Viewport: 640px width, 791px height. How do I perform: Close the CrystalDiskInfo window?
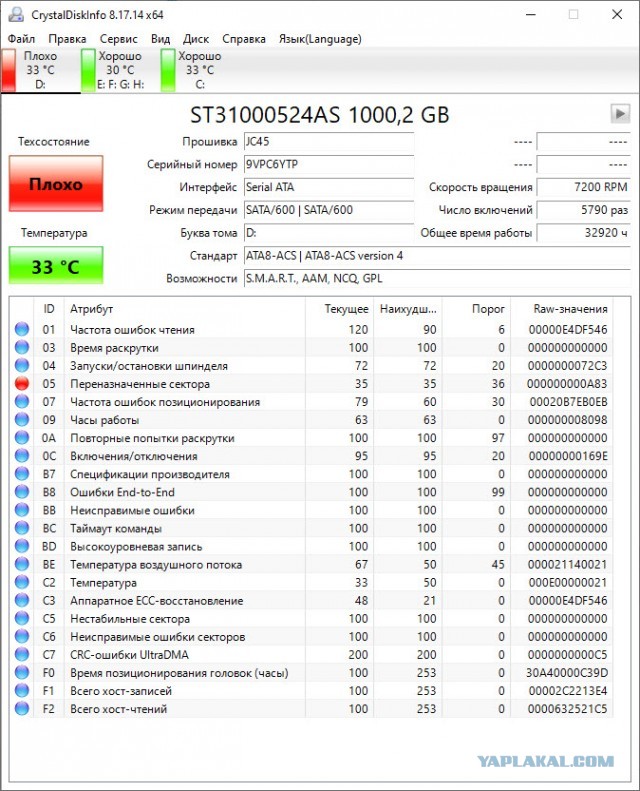point(617,15)
